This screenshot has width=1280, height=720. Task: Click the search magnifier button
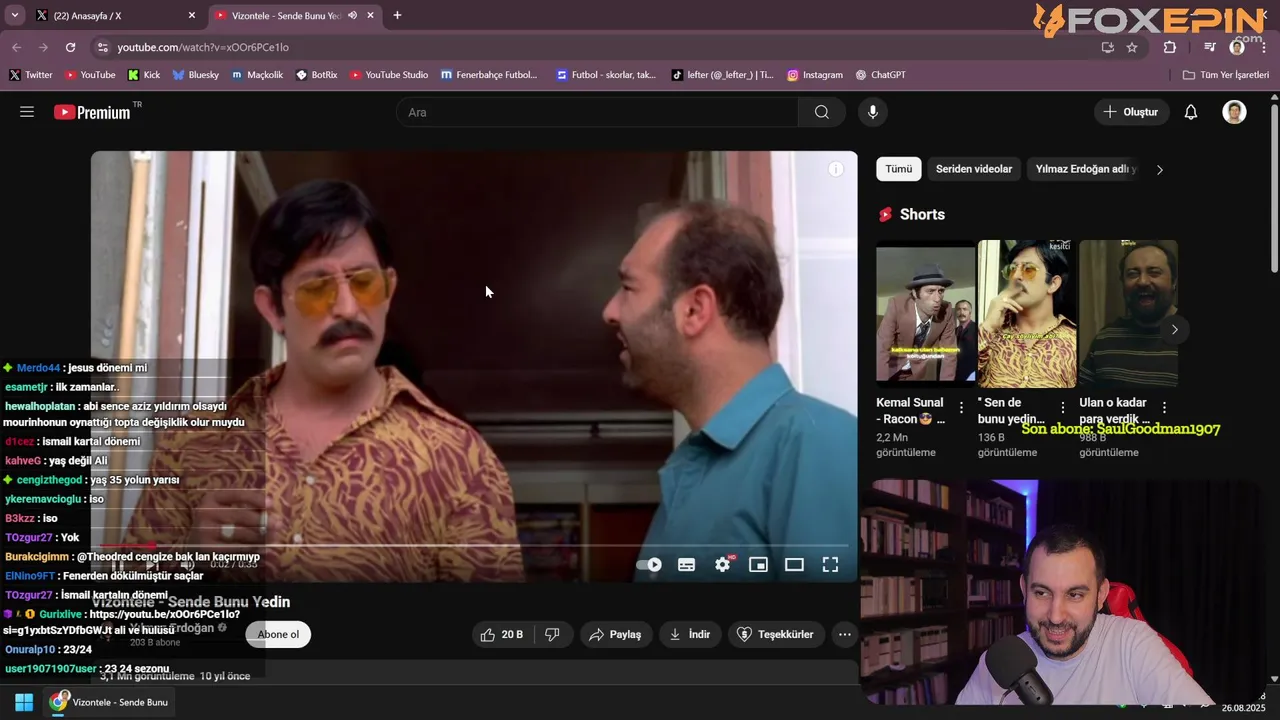821,112
